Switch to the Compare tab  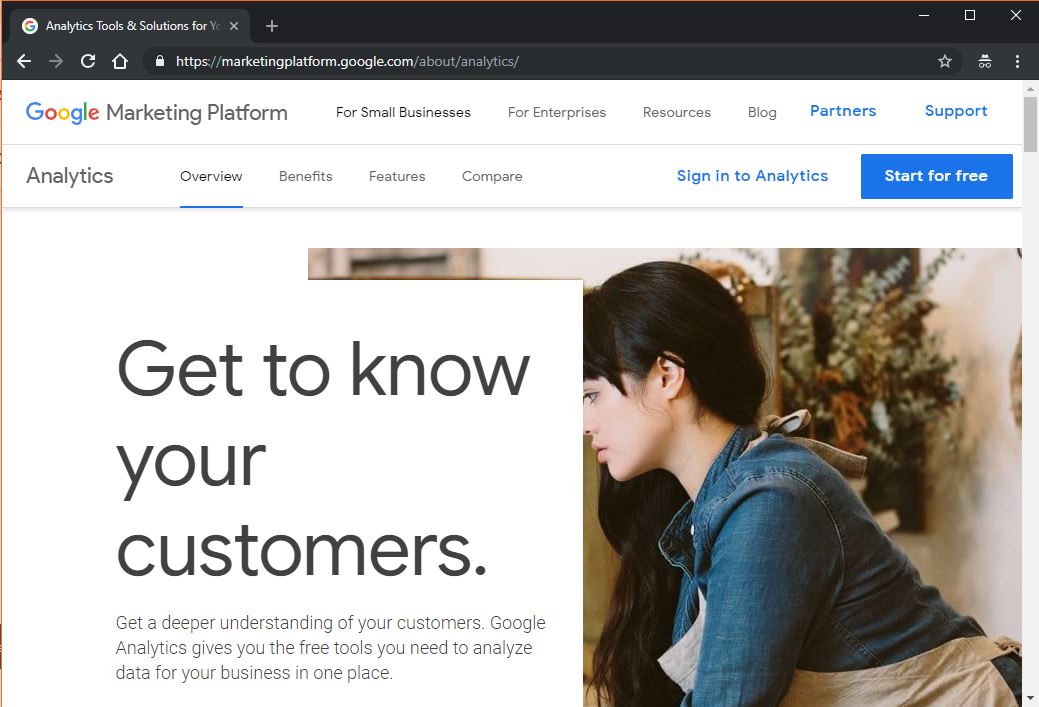tap(492, 176)
